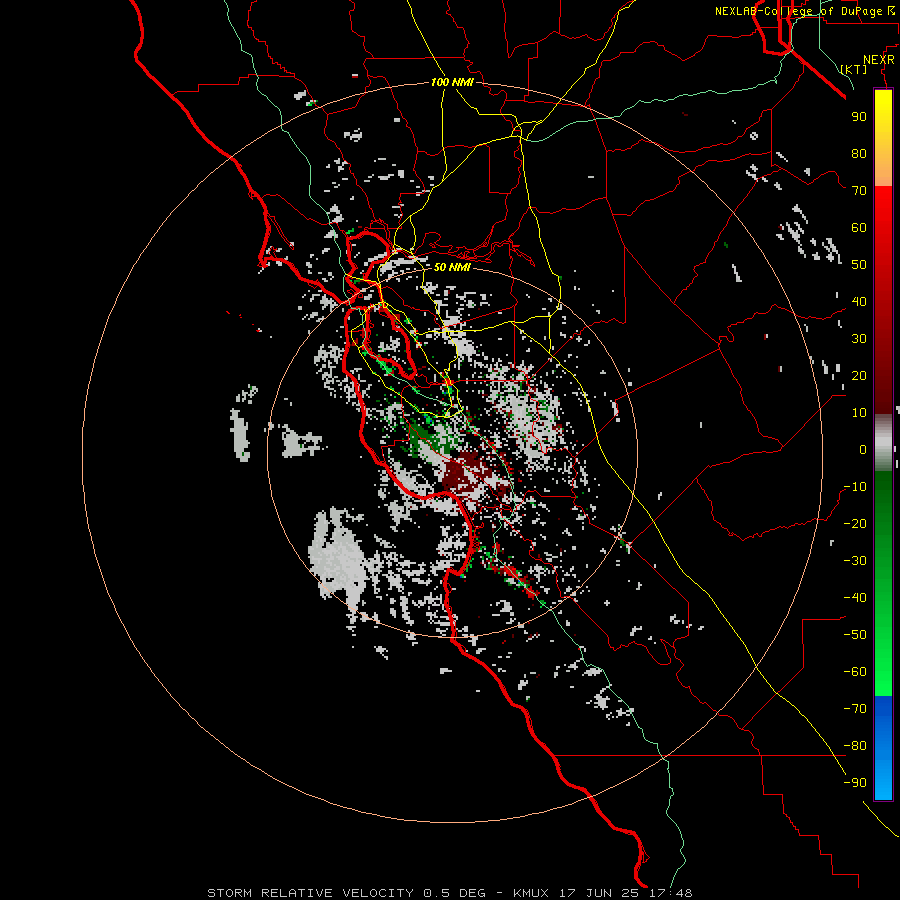
Task: Click the [KT] units label
Action: coord(854,69)
